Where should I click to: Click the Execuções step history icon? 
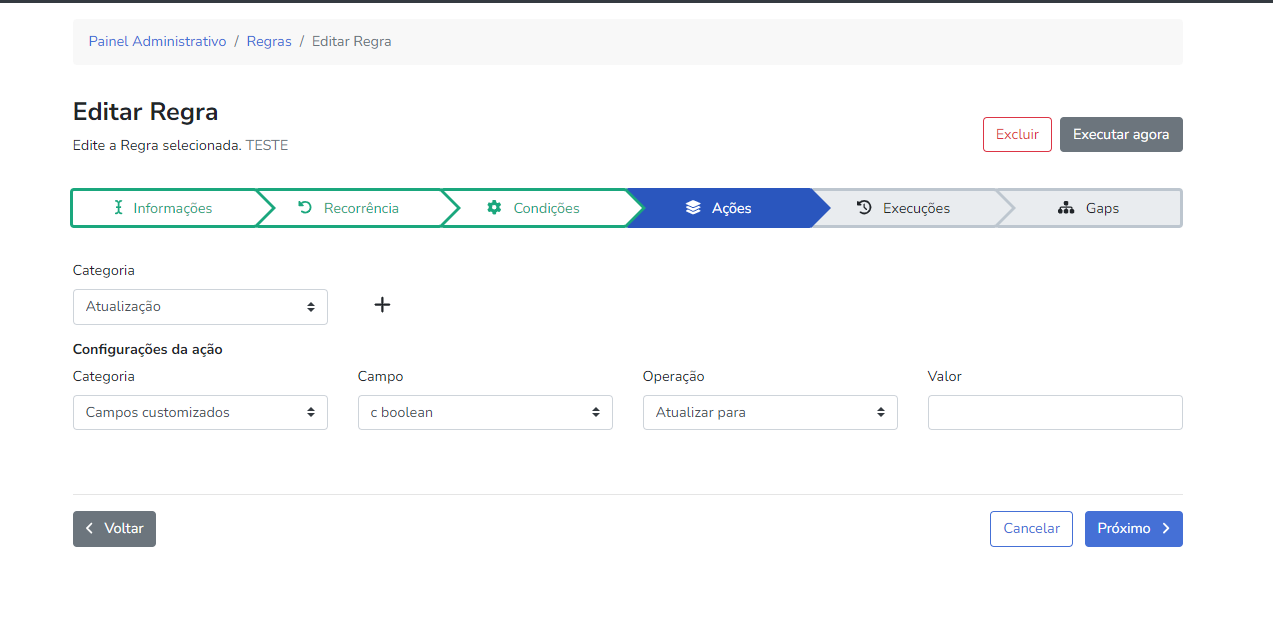coord(864,208)
